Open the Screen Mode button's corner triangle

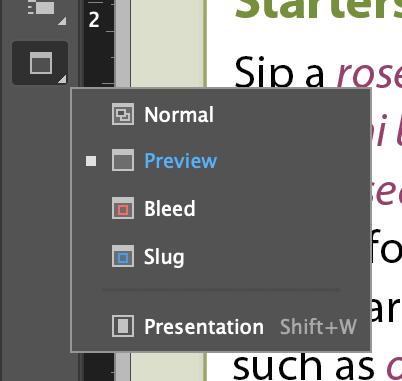click(x=62, y=79)
